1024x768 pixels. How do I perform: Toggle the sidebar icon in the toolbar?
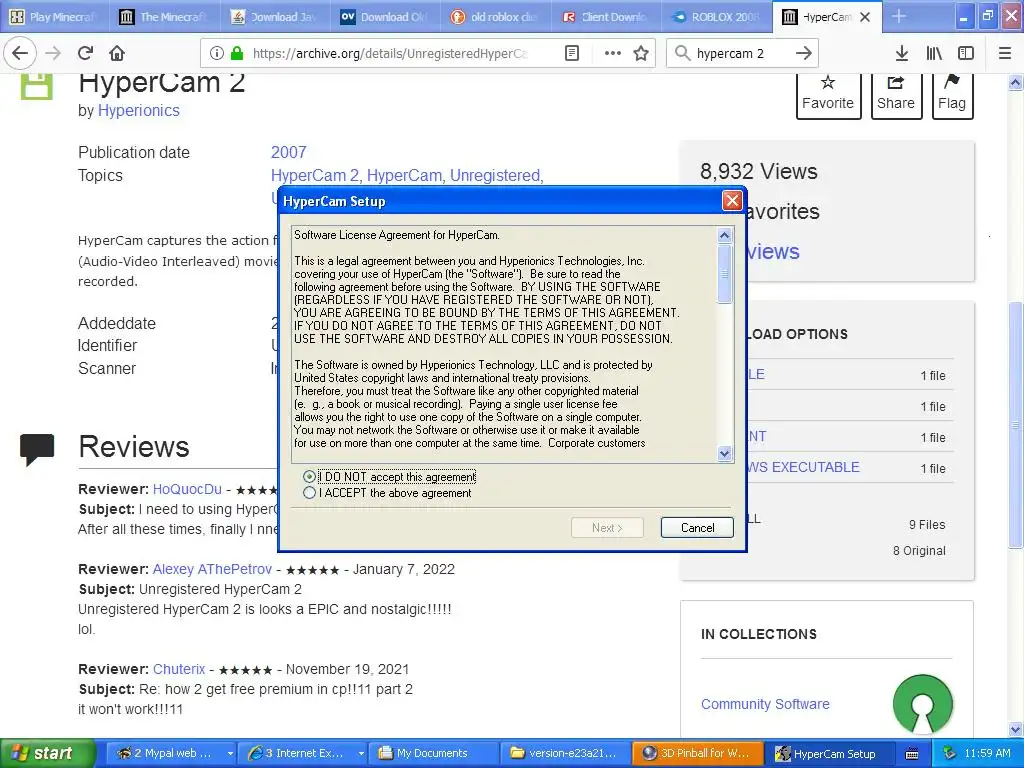pos(966,53)
